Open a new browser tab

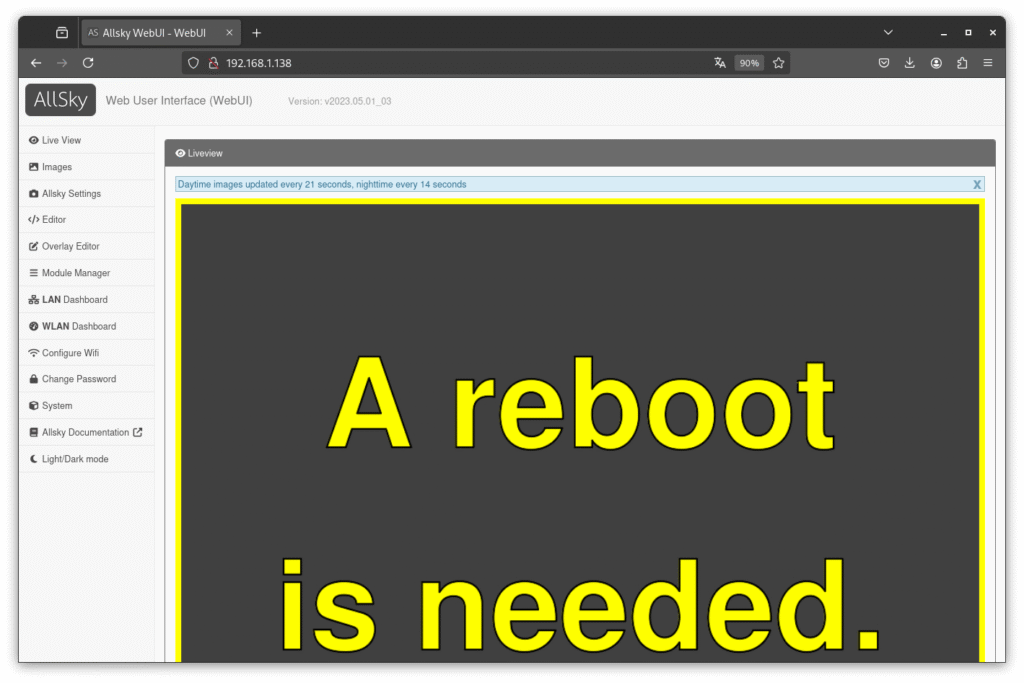point(256,33)
